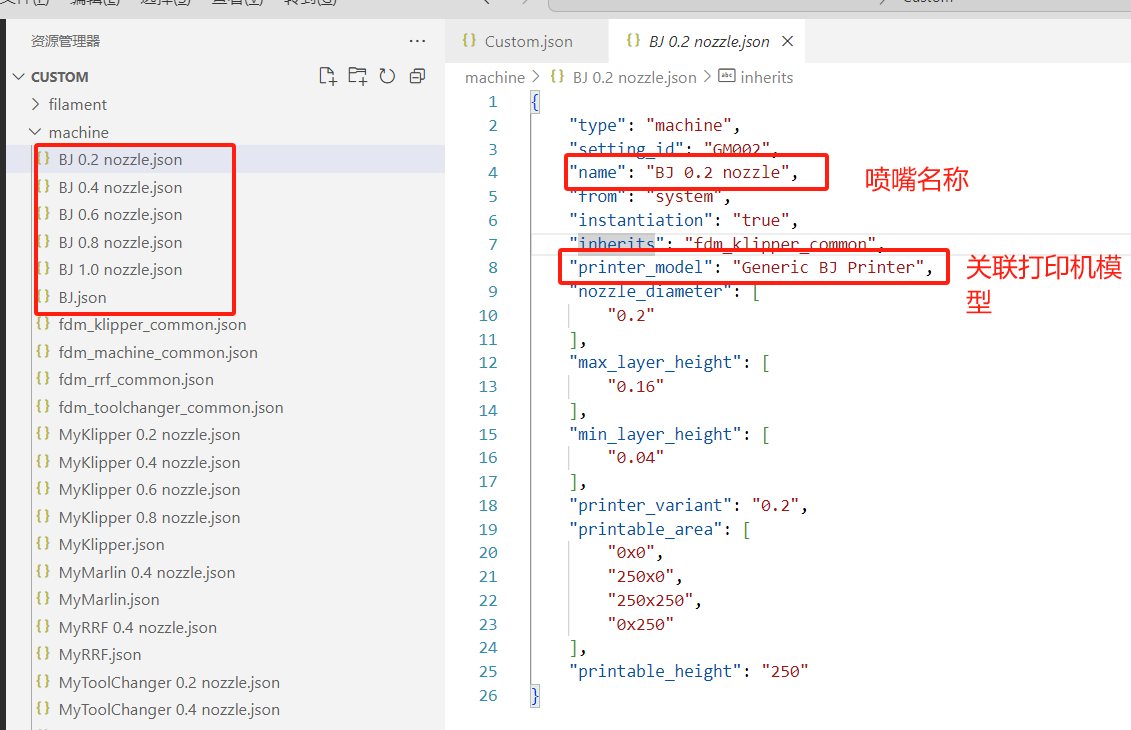Open MyMarlin.json from the file list
The image size is (1131, 730).
click(108, 599)
